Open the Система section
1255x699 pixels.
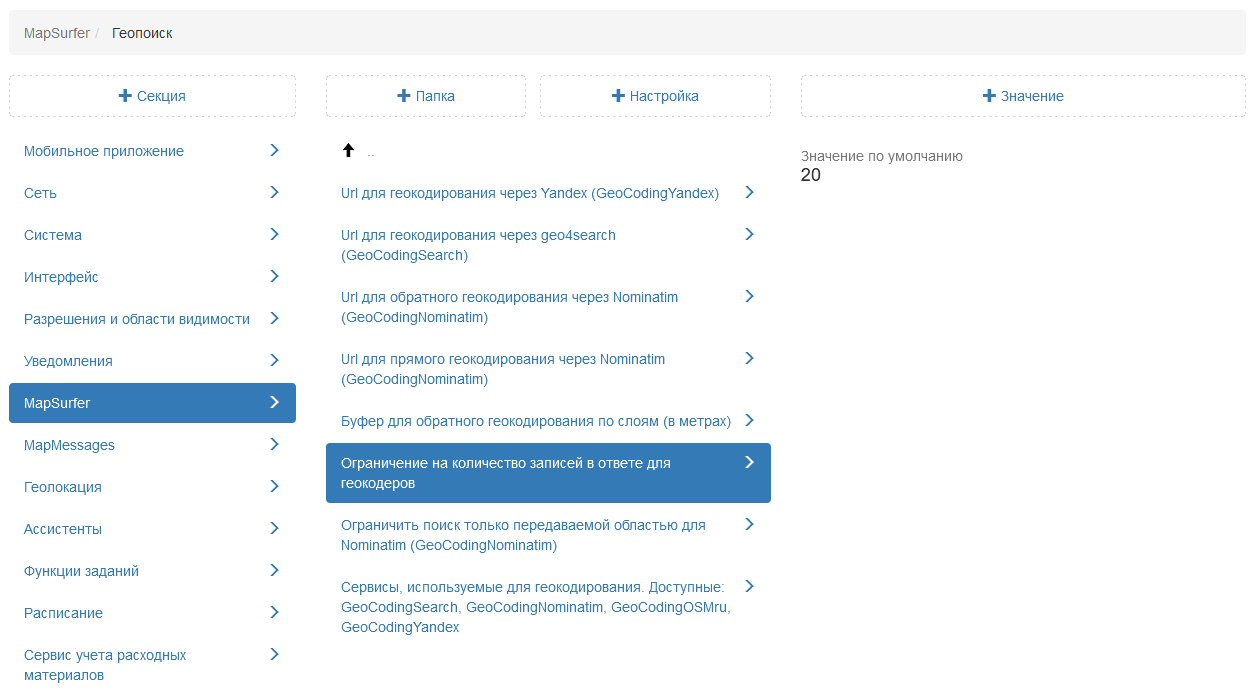[x=152, y=235]
